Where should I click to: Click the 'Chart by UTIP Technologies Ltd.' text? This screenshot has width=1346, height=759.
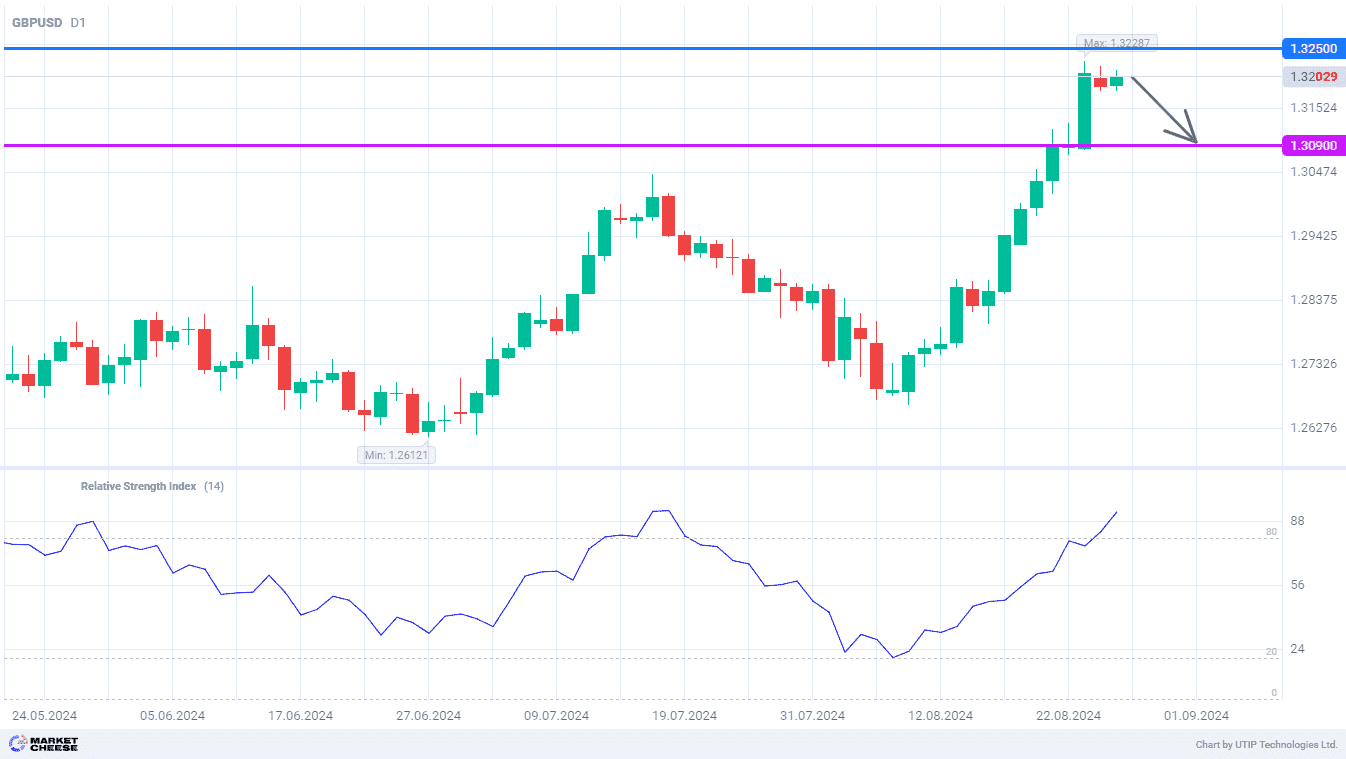pos(1266,745)
